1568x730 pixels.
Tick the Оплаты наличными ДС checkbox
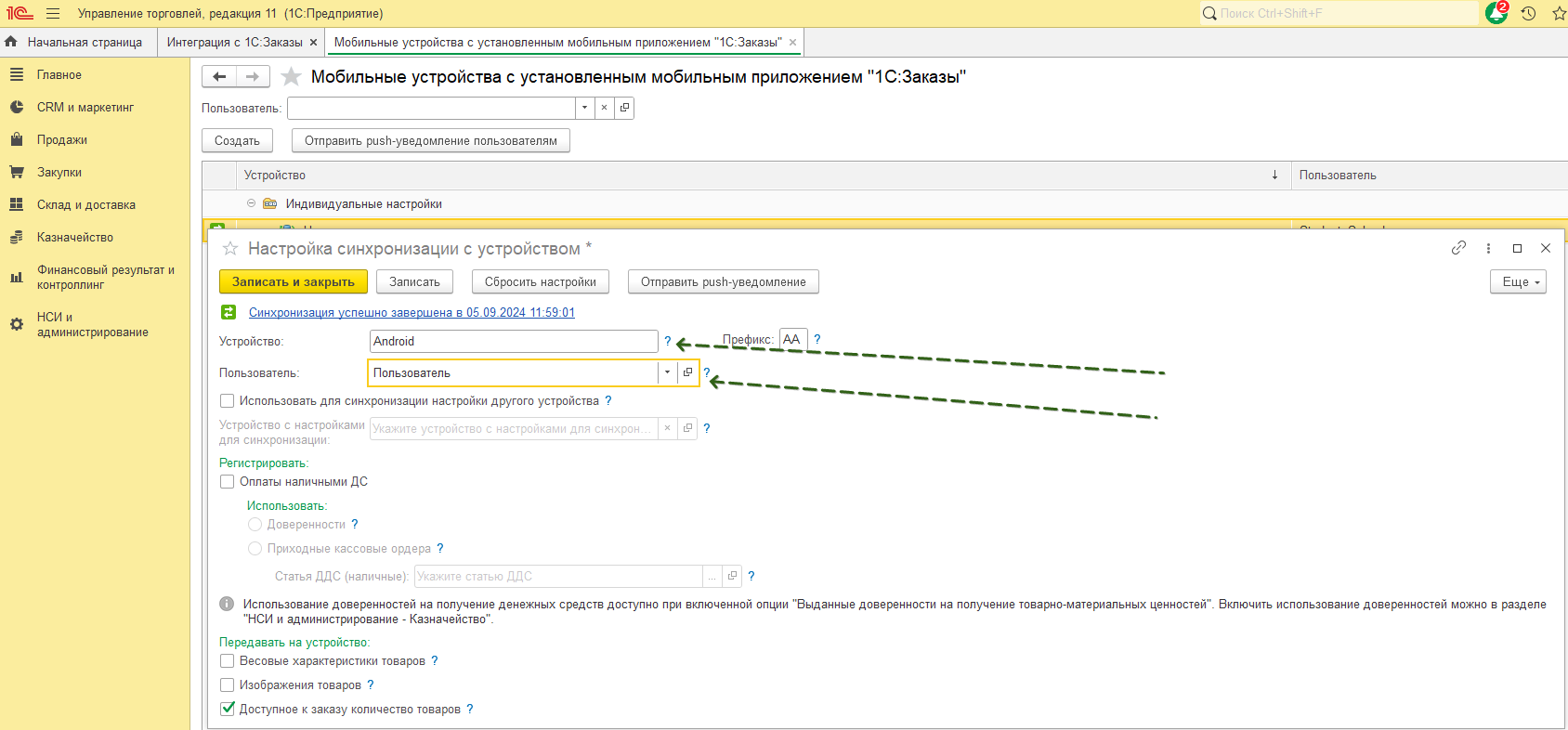click(x=227, y=482)
